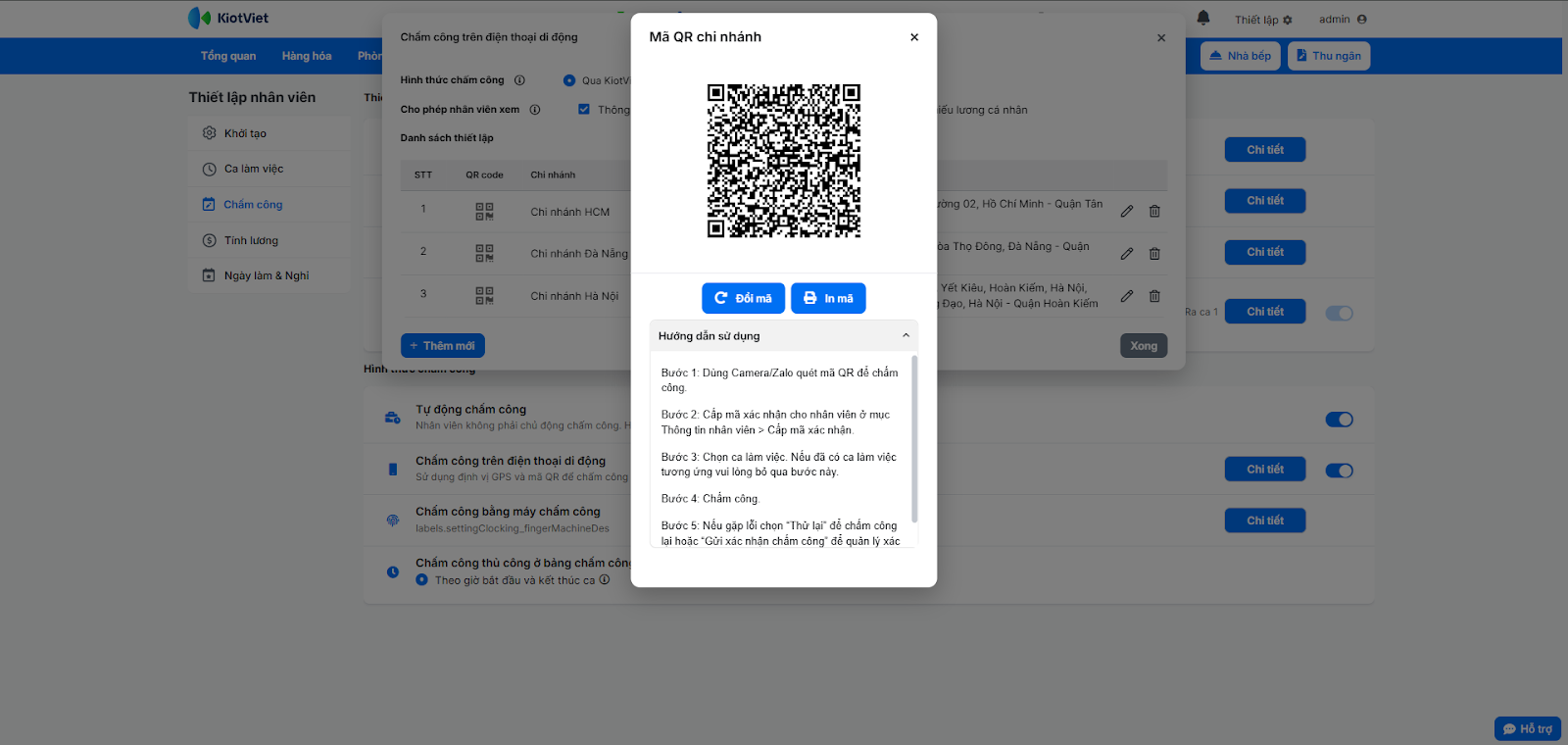Click the Ngày làm & Nghỉ calendar icon

[209, 275]
